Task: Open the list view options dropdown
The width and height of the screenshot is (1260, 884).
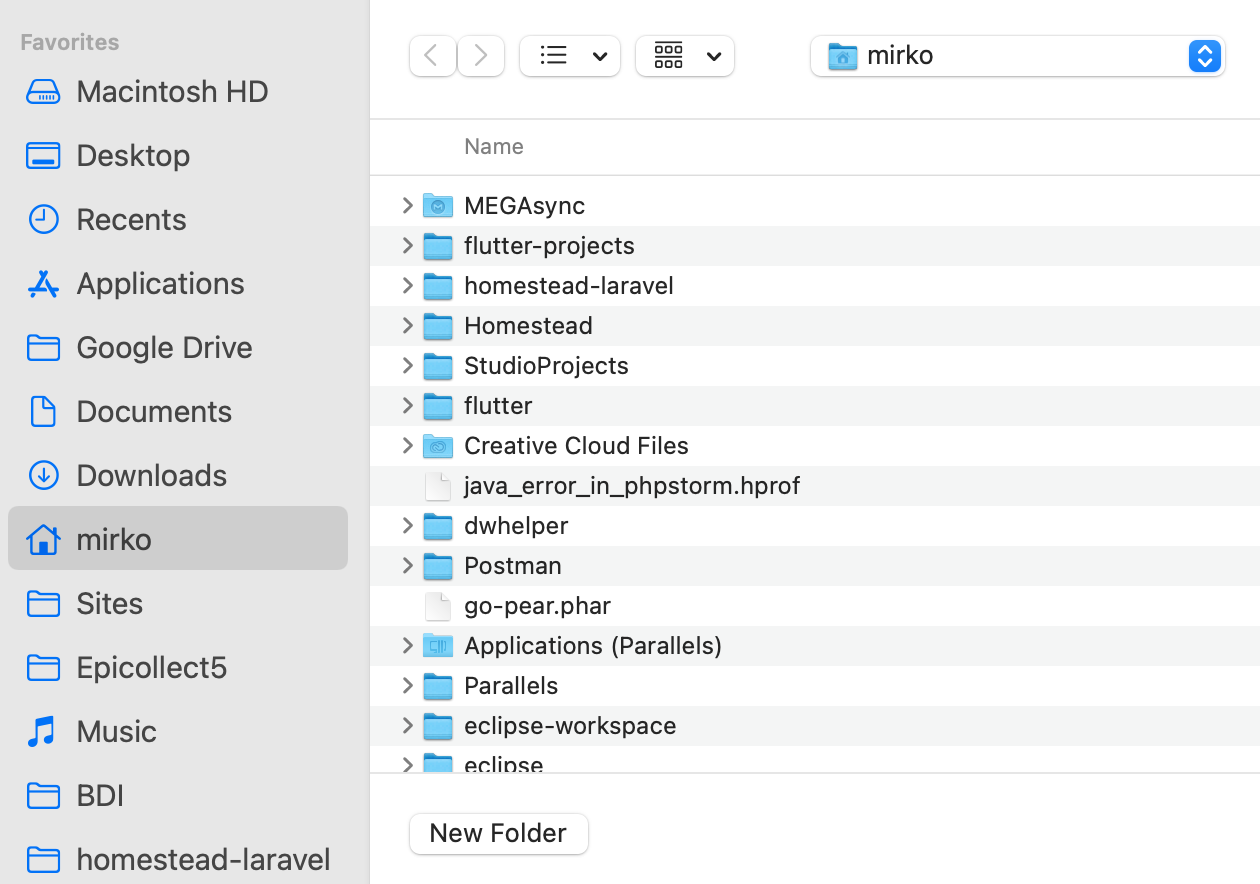Action: tap(570, 56)
